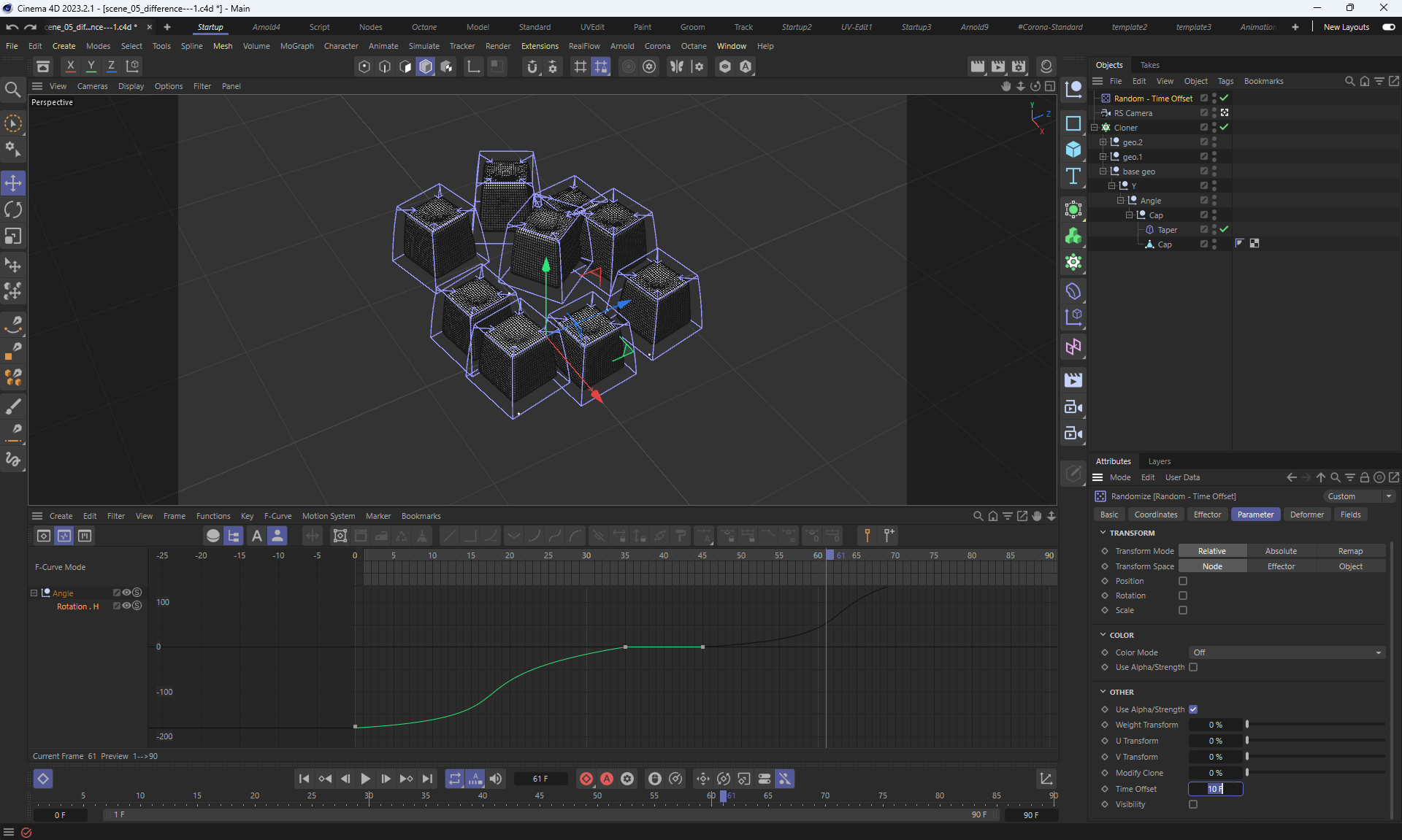Go to start of timeline
The width and height of the screenshot is (1402, 840).
[x=304, y=779]
